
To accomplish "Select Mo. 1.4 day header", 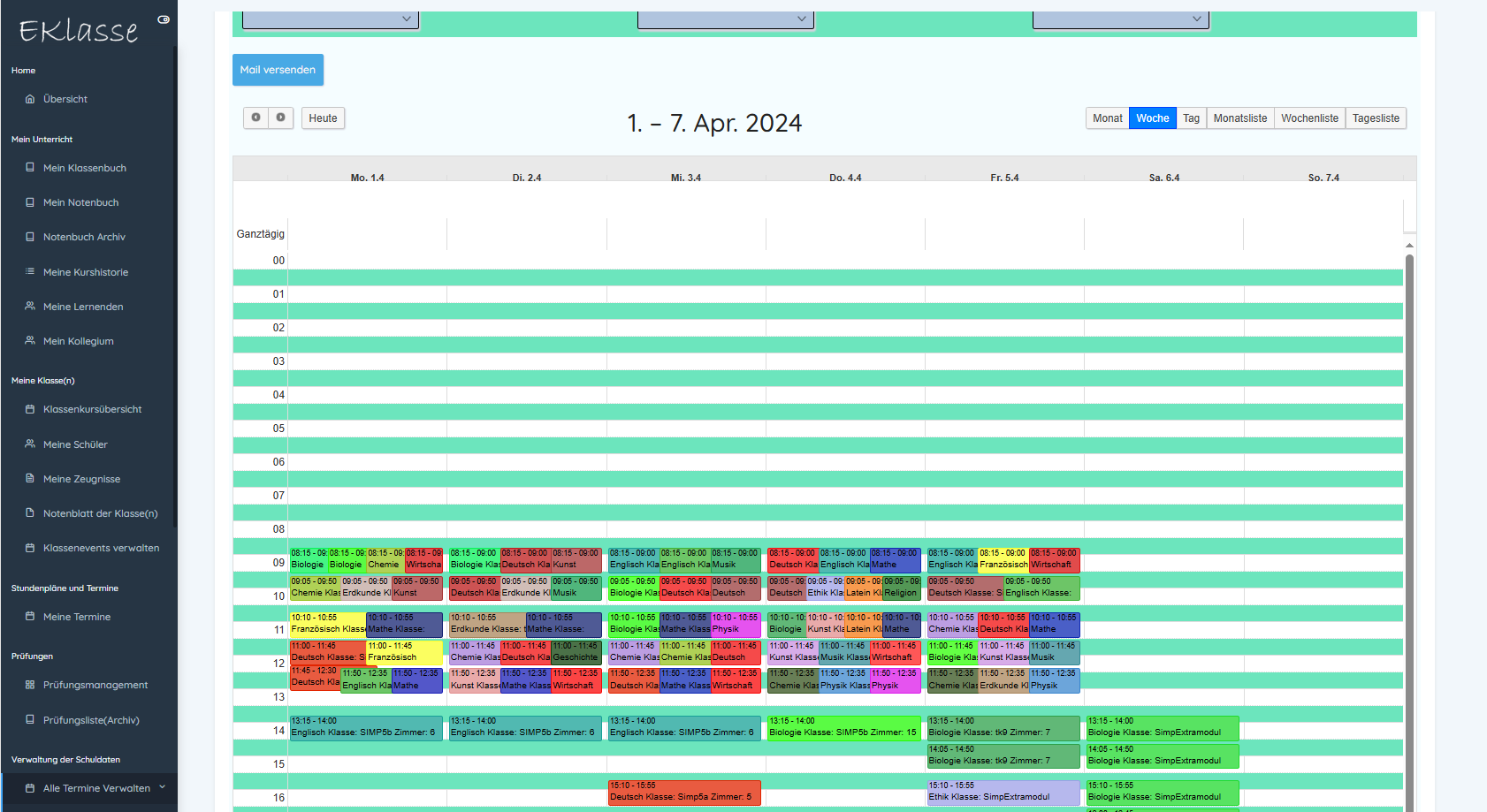I will tap(367, 178).
